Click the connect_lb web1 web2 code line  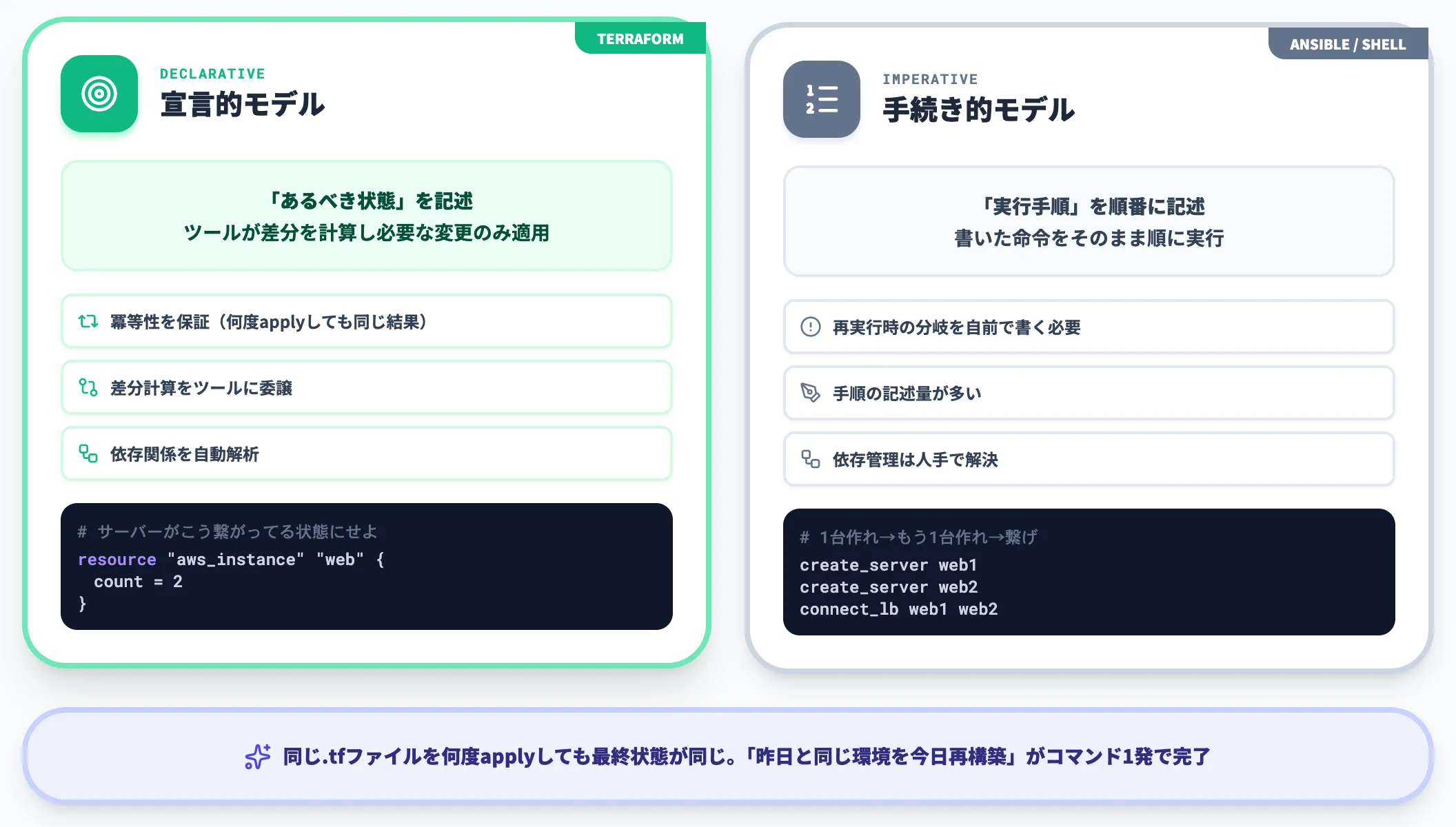899,609
